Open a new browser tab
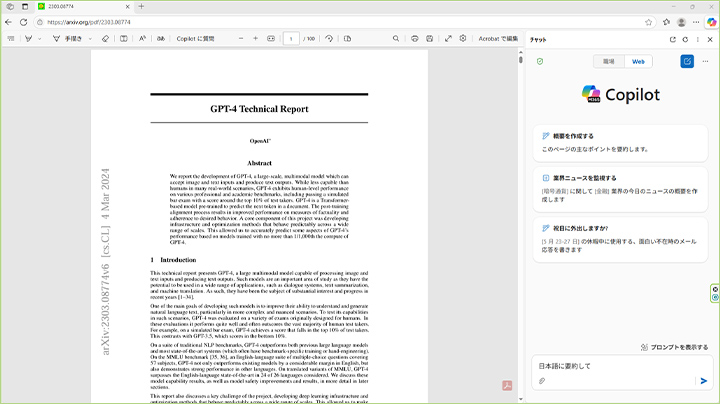This screenshot has width=720, height=404. 141,6
